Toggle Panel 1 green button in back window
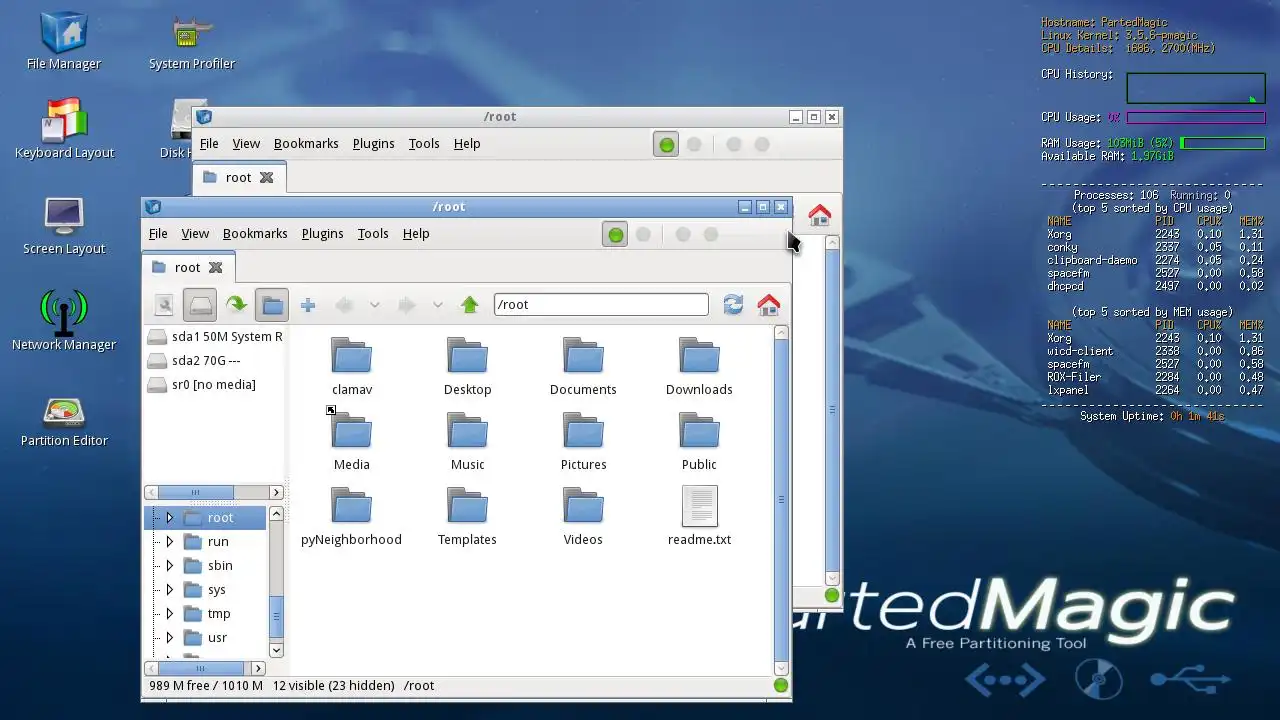This screenshot has height=720, width=1280. point(666,144)
